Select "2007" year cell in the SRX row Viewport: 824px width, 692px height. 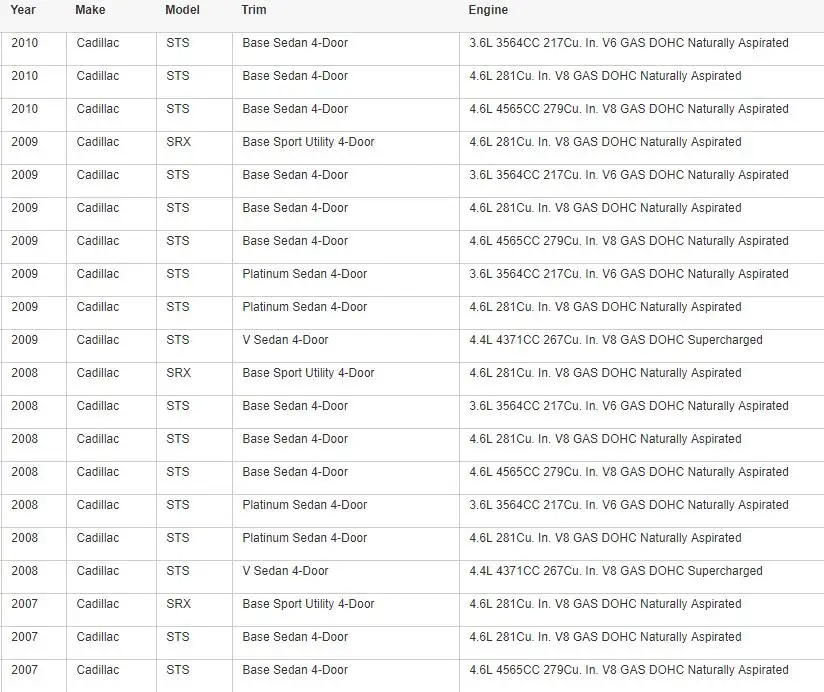click(x=25, y=604)
